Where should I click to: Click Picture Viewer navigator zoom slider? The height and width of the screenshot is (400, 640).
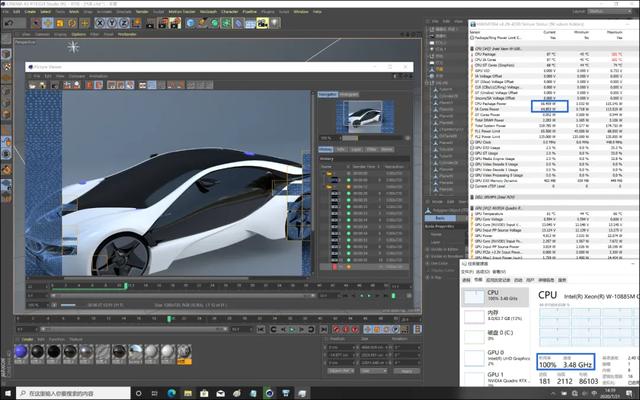point(373,138)
